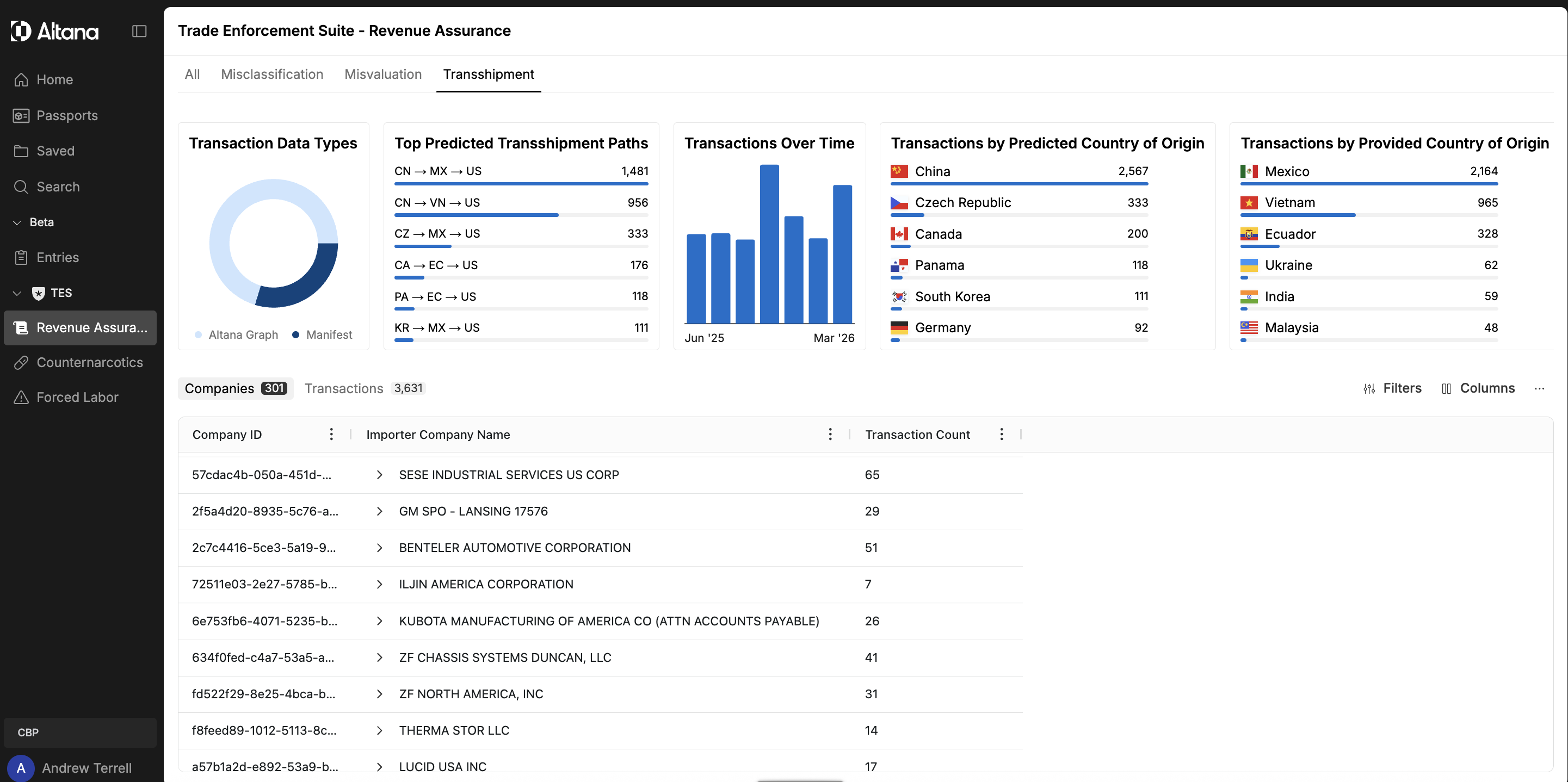Collapse the Beta section chevron
Viewport: 1568px width, 782px height.
[17, 223]
